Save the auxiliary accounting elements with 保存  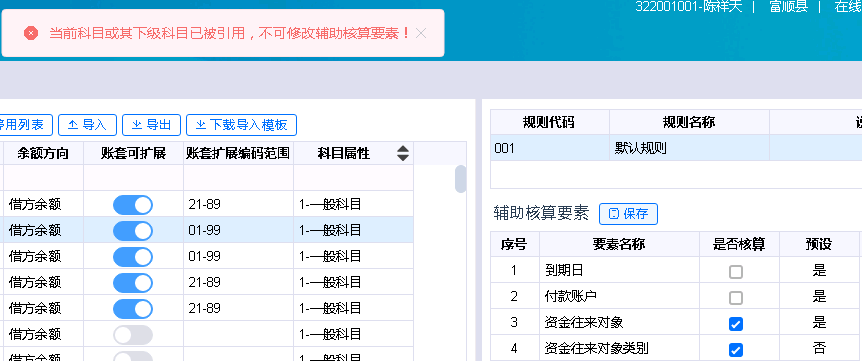pyautogui.click(x=628, y=214)
